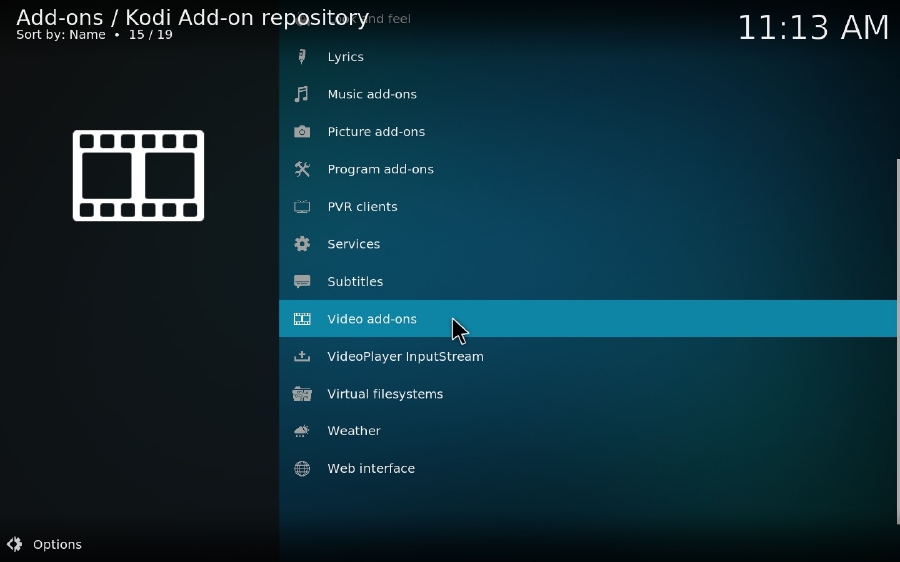Screen dimensions: 900x562
Task: Open the highlighted Video add-ons entry
Action: pyautogui.click(x=588, y=319)
